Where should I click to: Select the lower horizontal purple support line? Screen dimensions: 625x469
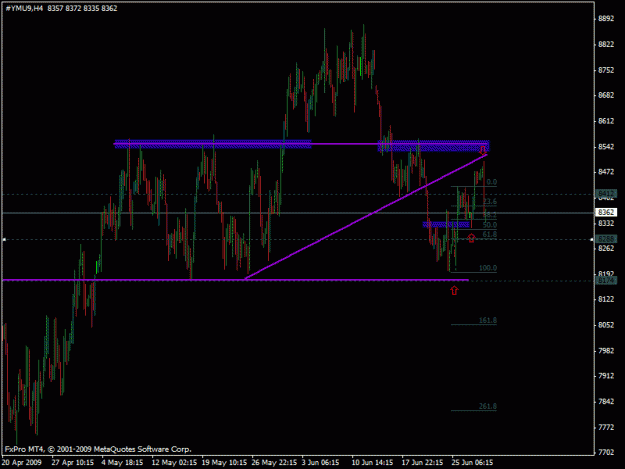235,280
